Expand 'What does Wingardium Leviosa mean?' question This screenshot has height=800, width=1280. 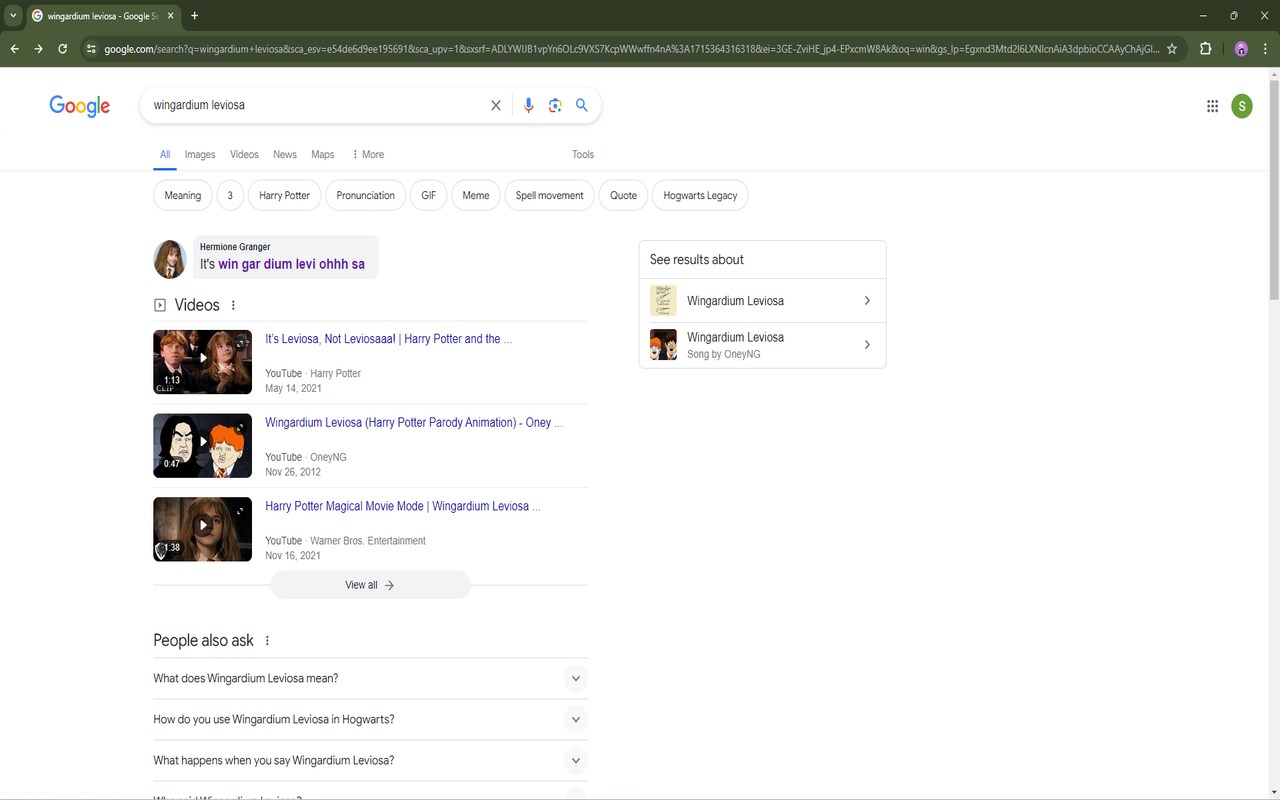coord(370,678)
